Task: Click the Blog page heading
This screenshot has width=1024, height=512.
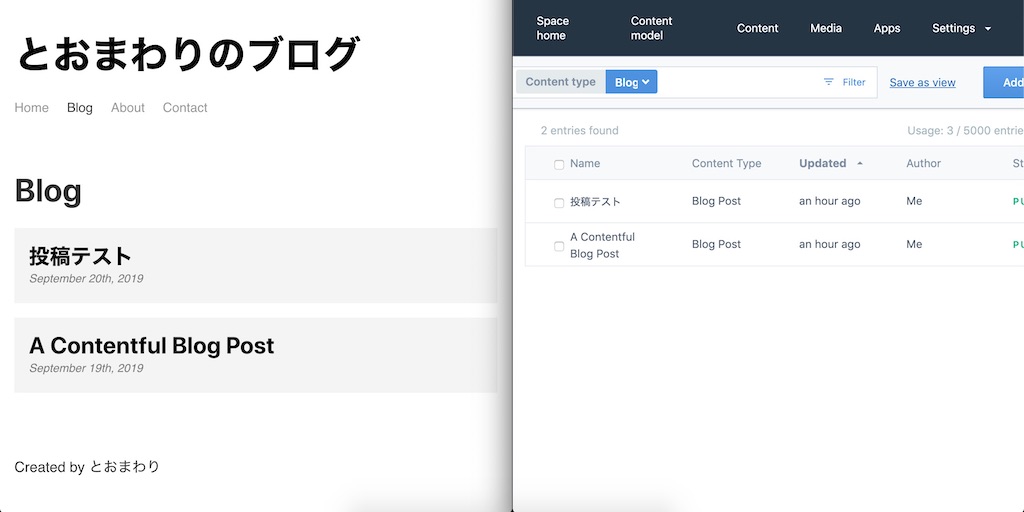Action: click(x=48, y=191)
